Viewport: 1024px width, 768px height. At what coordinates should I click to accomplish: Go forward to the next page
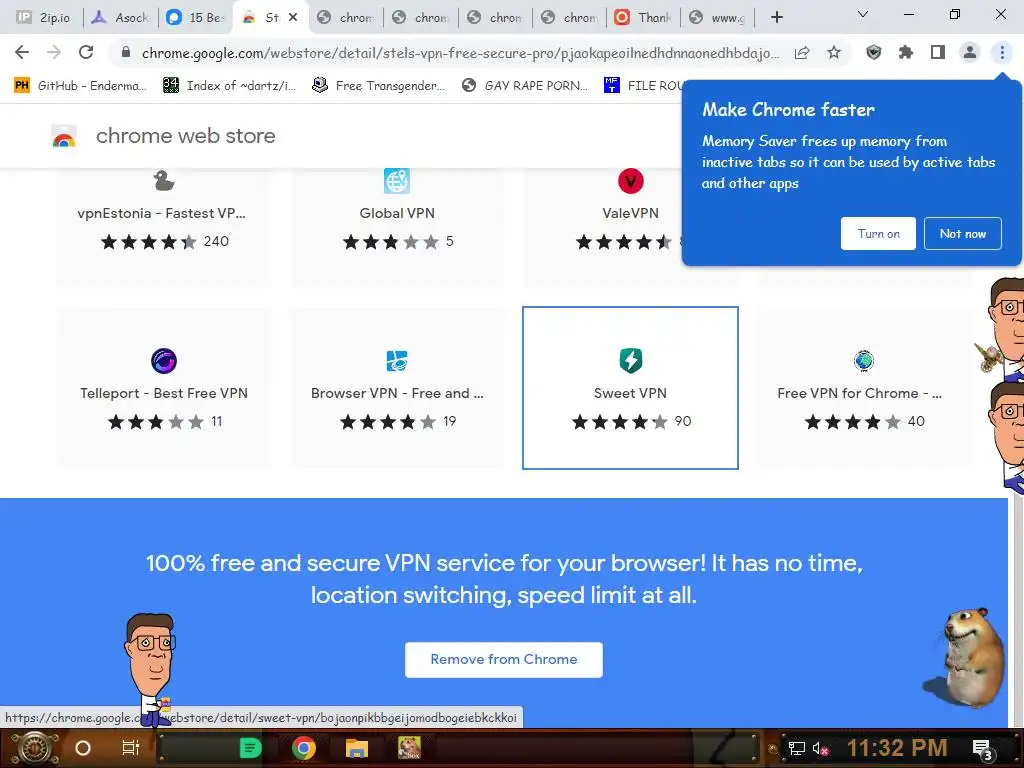coord(54,52)
